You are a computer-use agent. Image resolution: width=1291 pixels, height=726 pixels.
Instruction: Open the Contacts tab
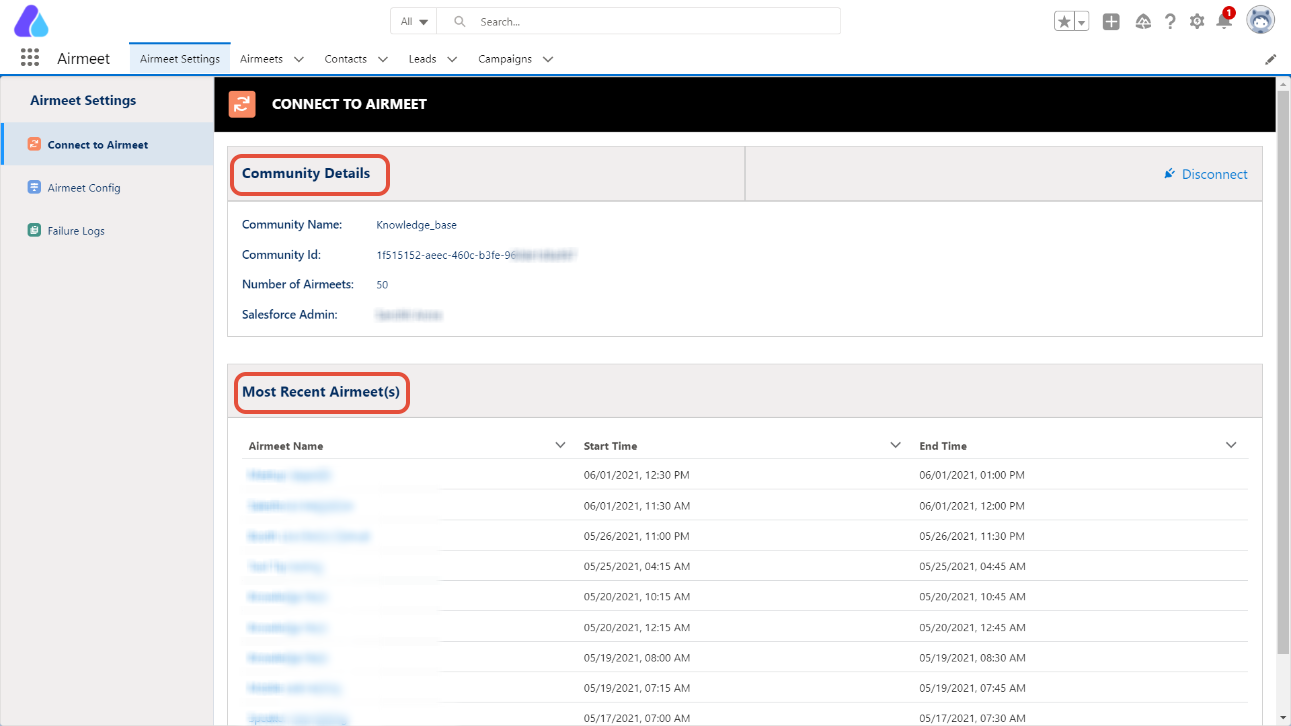346,59
